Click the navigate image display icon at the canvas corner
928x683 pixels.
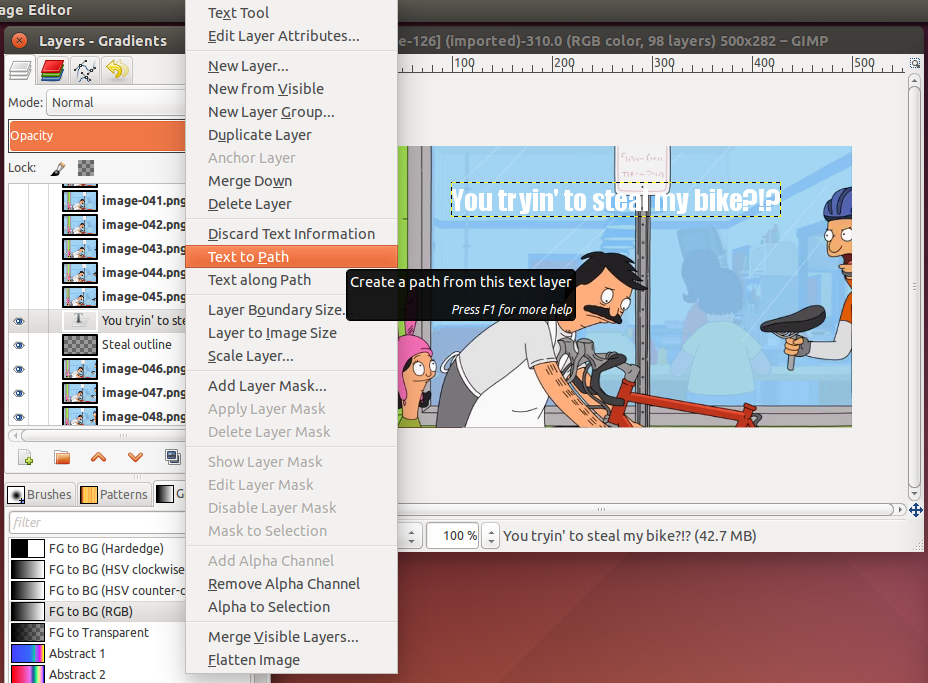pyautogui.click(x=916, y=510)
